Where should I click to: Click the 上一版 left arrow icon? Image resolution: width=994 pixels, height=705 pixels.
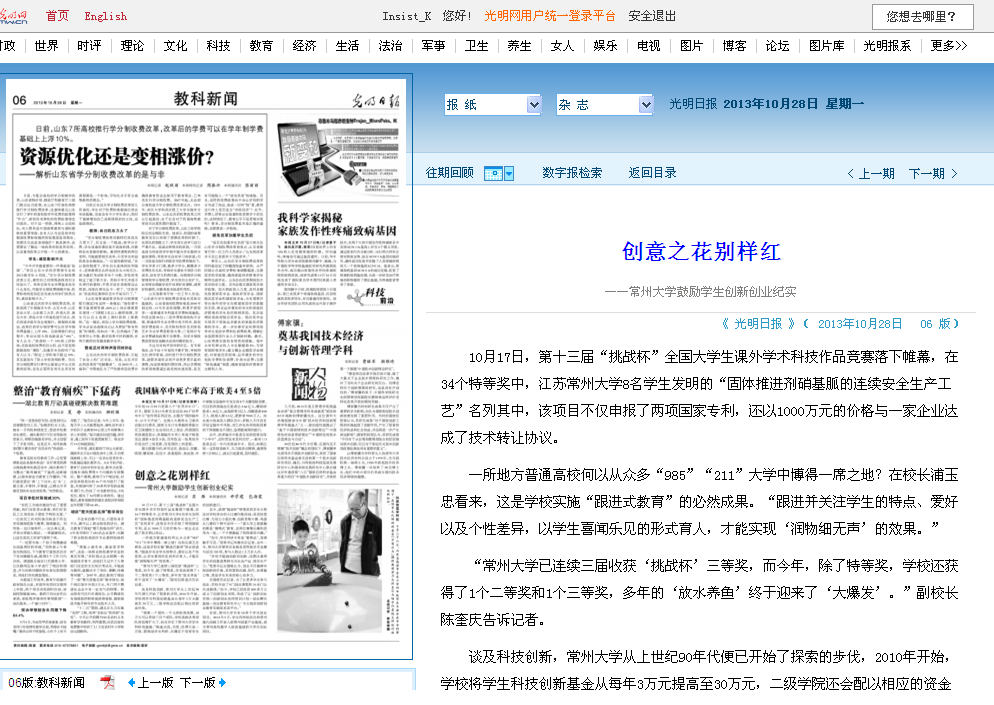pyautogui.click(x=131, y=683)
